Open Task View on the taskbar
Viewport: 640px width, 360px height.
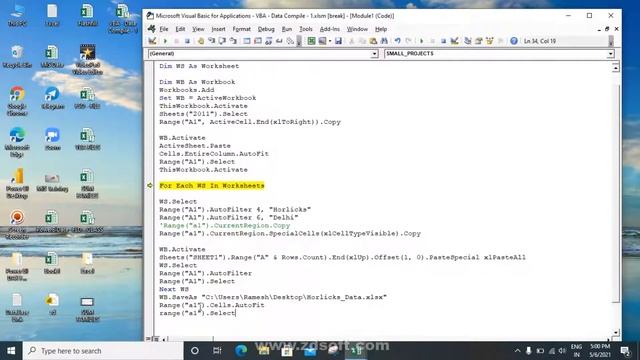pyautogui.click(x=217, y=351)
